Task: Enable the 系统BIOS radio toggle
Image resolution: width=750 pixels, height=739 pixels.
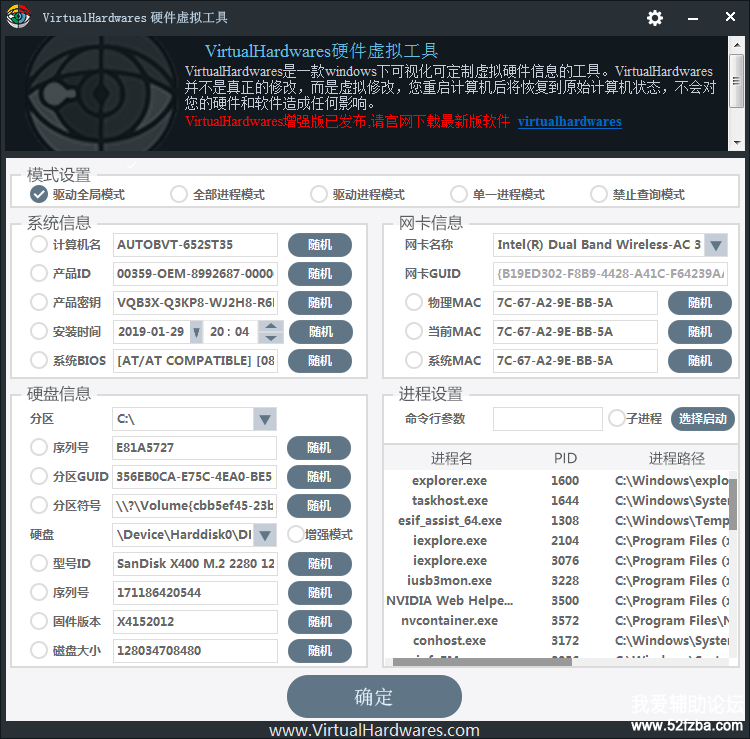Action: tap(39, 360)
